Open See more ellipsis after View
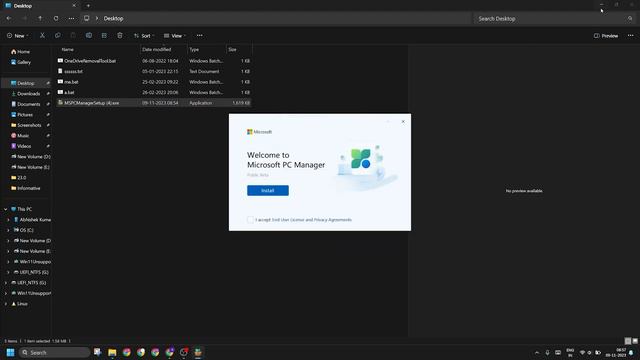640x360 pixels. pos(200,36)
